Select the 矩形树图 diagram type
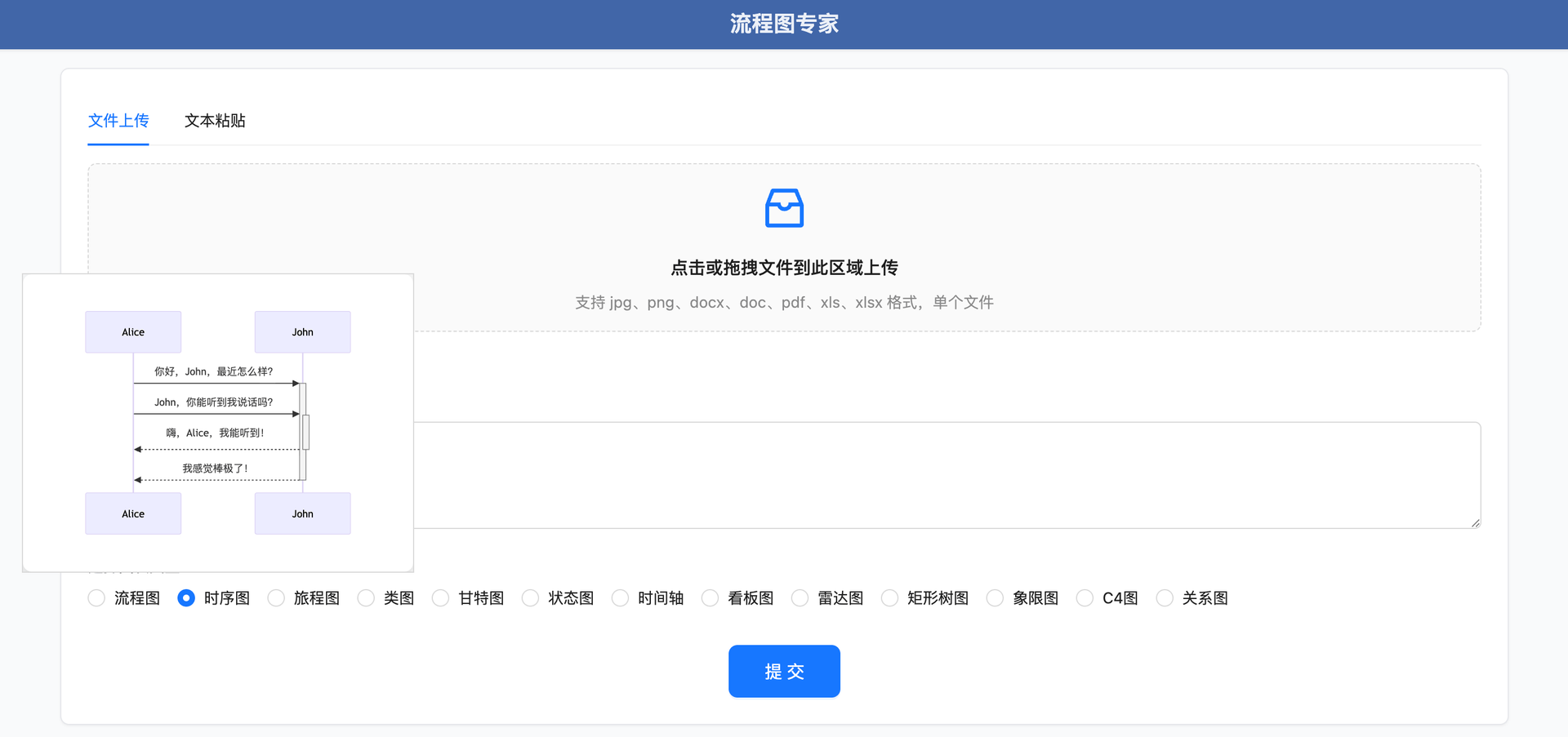This screenshot has height=737, width=1568. [x=889, y=597]
